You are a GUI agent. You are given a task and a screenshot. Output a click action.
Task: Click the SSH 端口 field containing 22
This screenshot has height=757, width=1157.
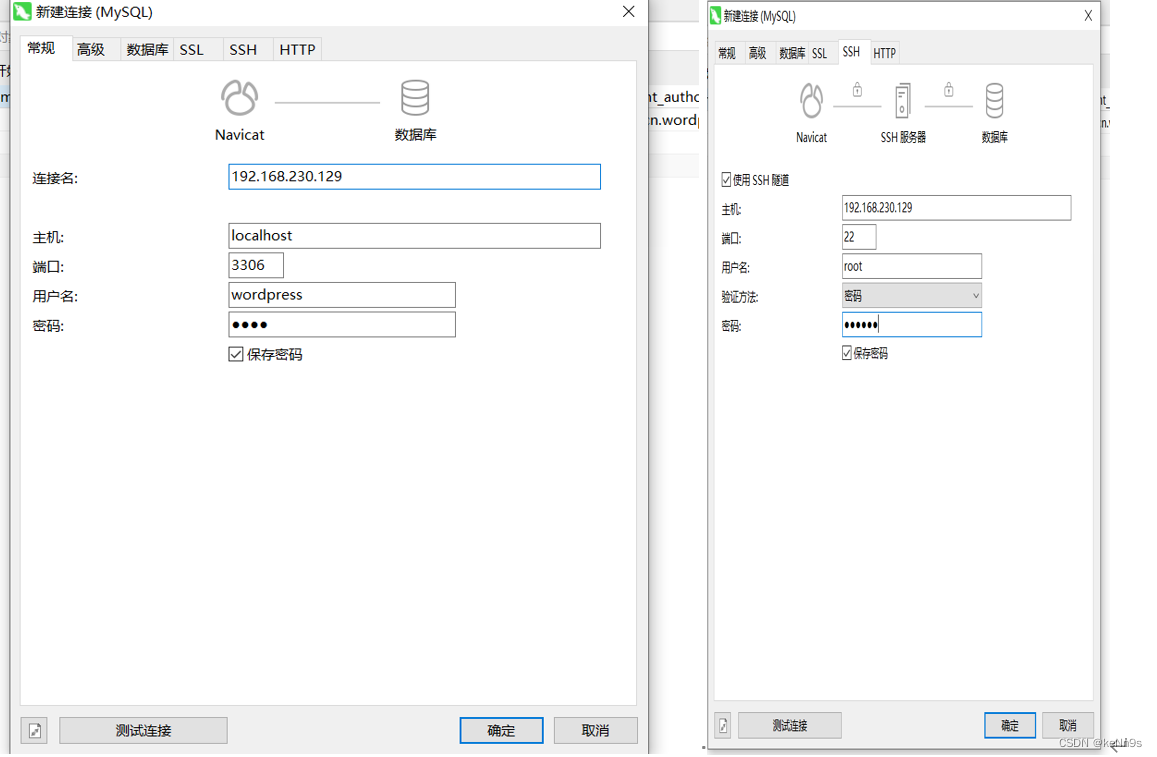859,237
